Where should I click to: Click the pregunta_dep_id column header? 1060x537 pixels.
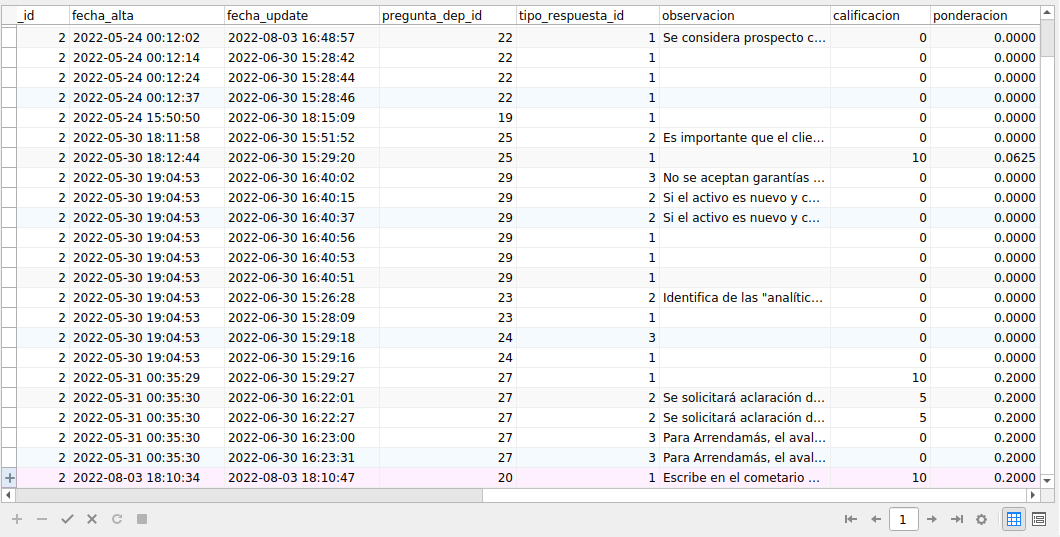447,16
